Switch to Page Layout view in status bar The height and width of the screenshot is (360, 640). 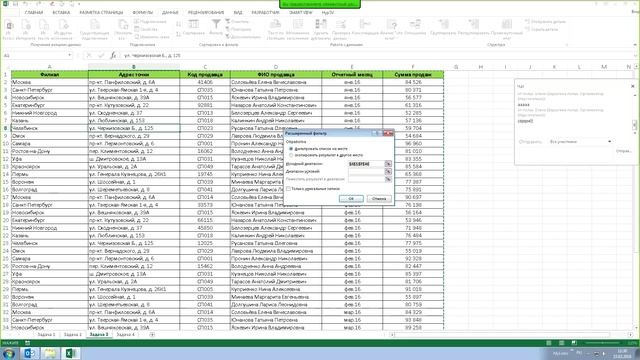561,343
